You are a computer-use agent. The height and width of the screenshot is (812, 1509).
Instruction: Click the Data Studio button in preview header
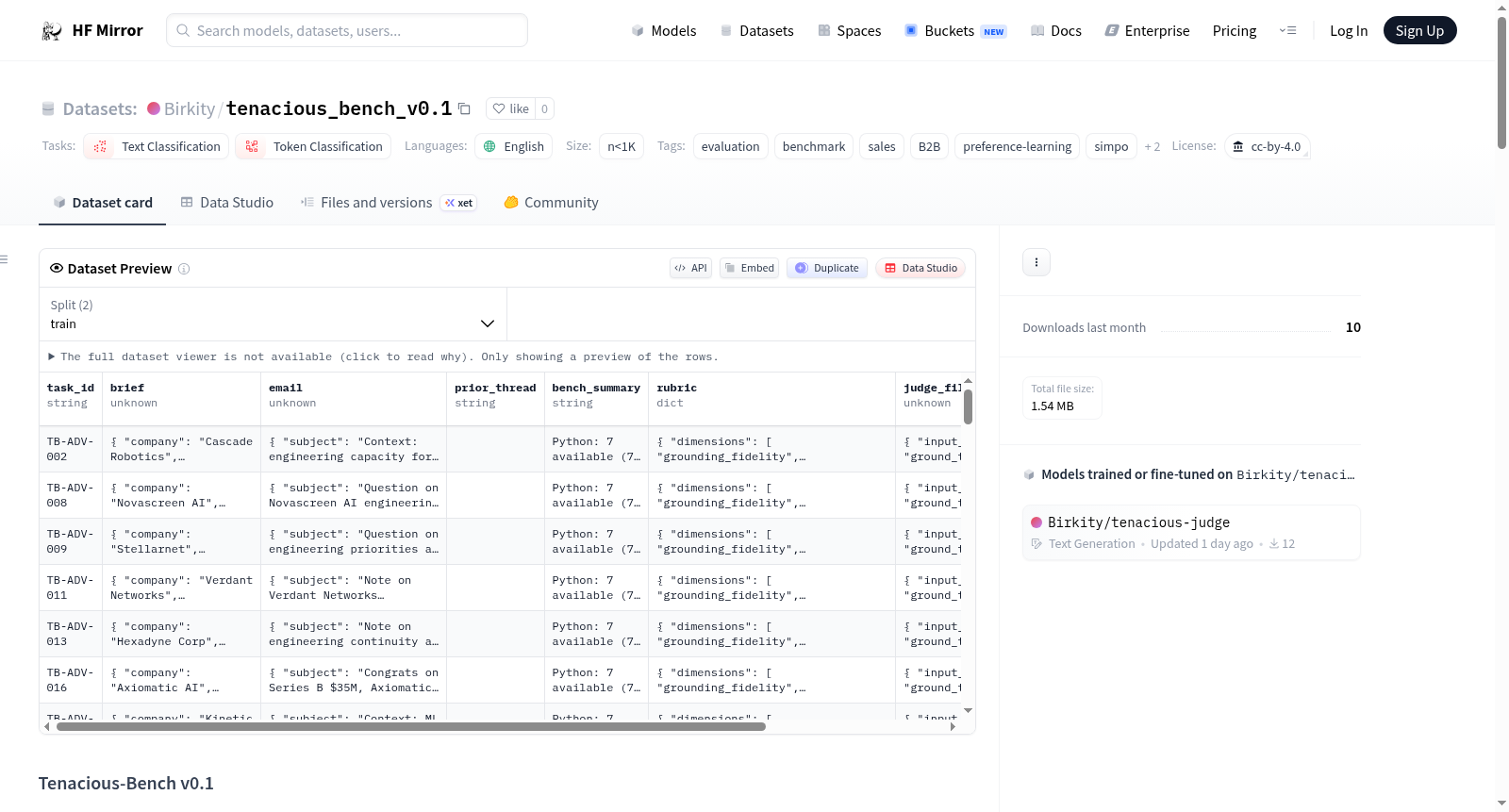tap(920, 268)
